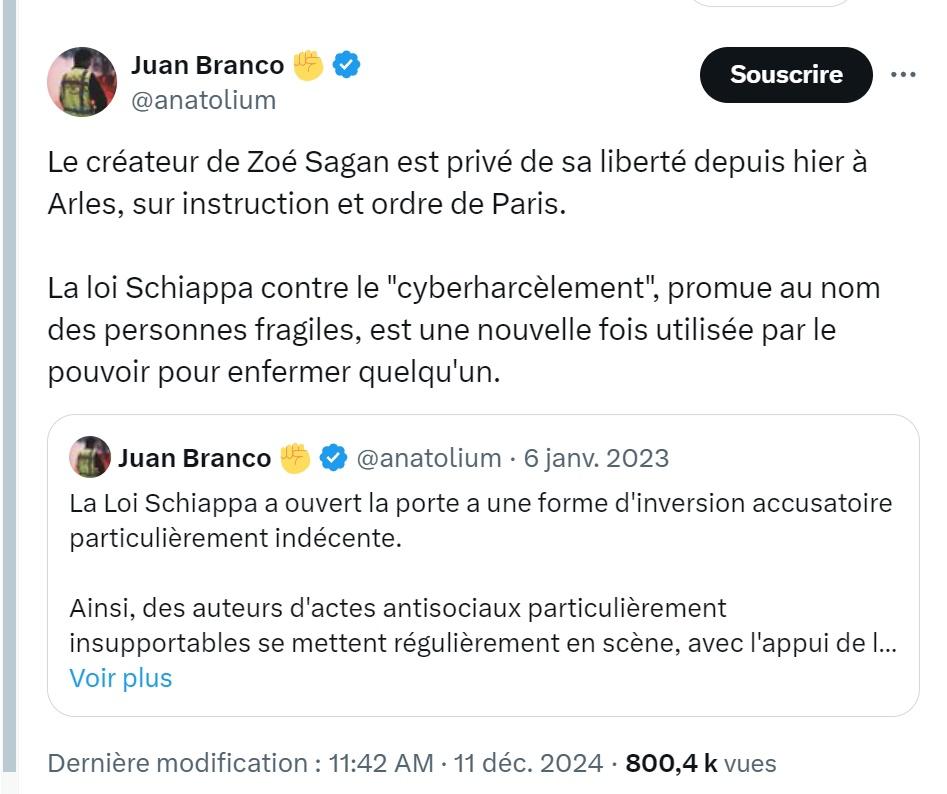Click the Juan Branco name in the quoted tweet
This screenshot has height=794, width=947.
(x=194, y=458)
